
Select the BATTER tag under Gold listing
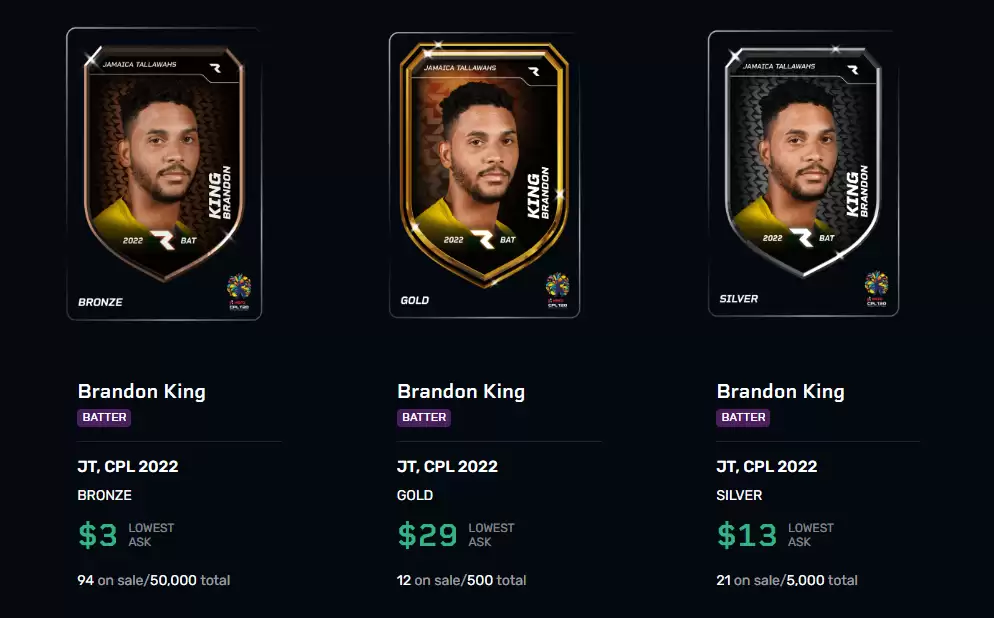point(423,417)
